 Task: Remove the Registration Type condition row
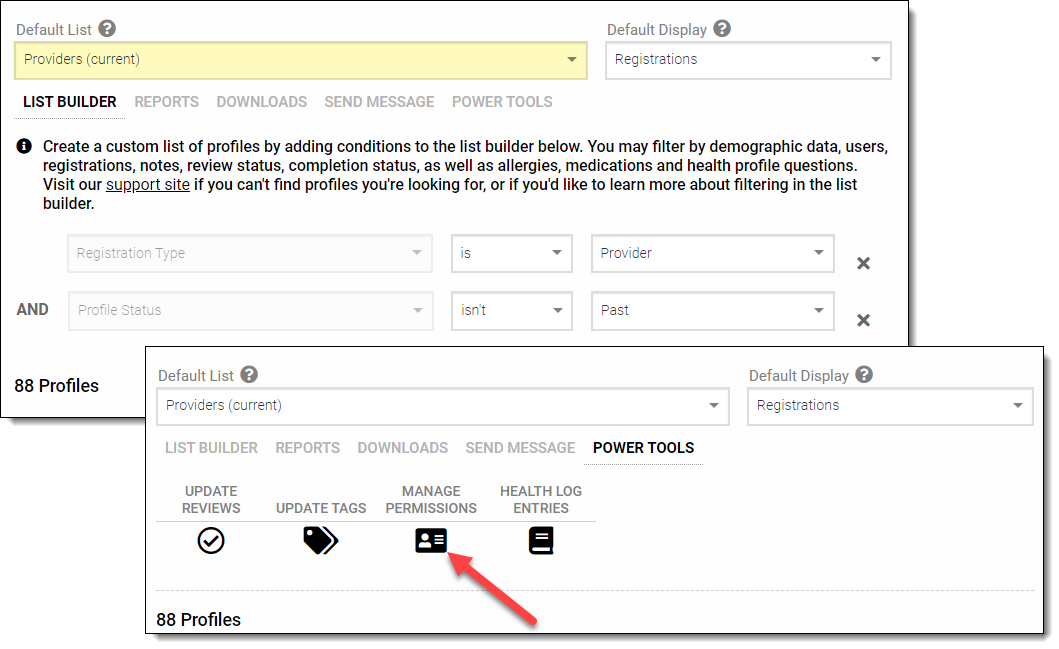[863, 263]
